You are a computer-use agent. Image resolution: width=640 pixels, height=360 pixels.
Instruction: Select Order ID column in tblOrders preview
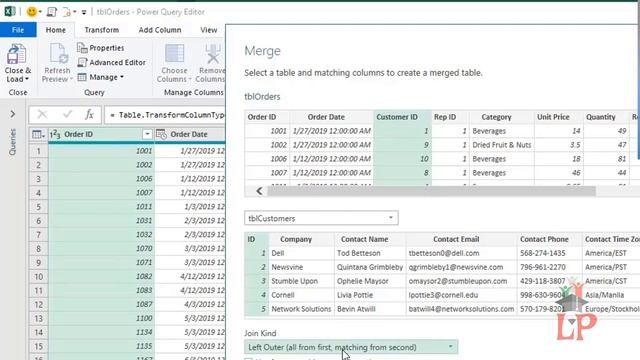click(x=267, y=117)
